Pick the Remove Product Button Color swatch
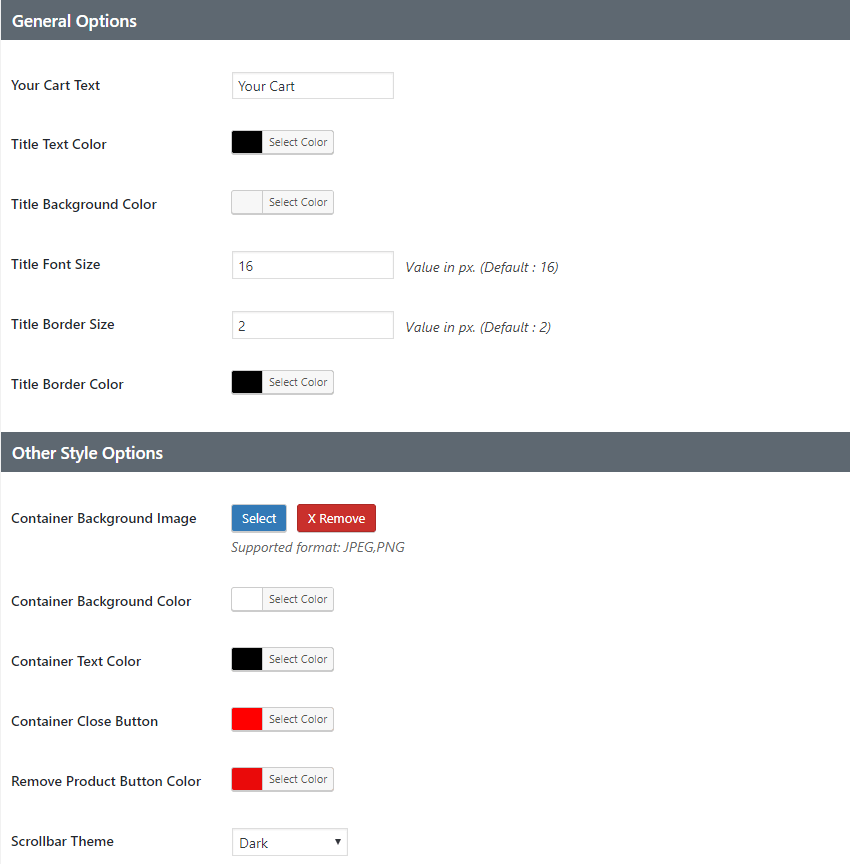The image size is (850, 864). click(247, 779)
